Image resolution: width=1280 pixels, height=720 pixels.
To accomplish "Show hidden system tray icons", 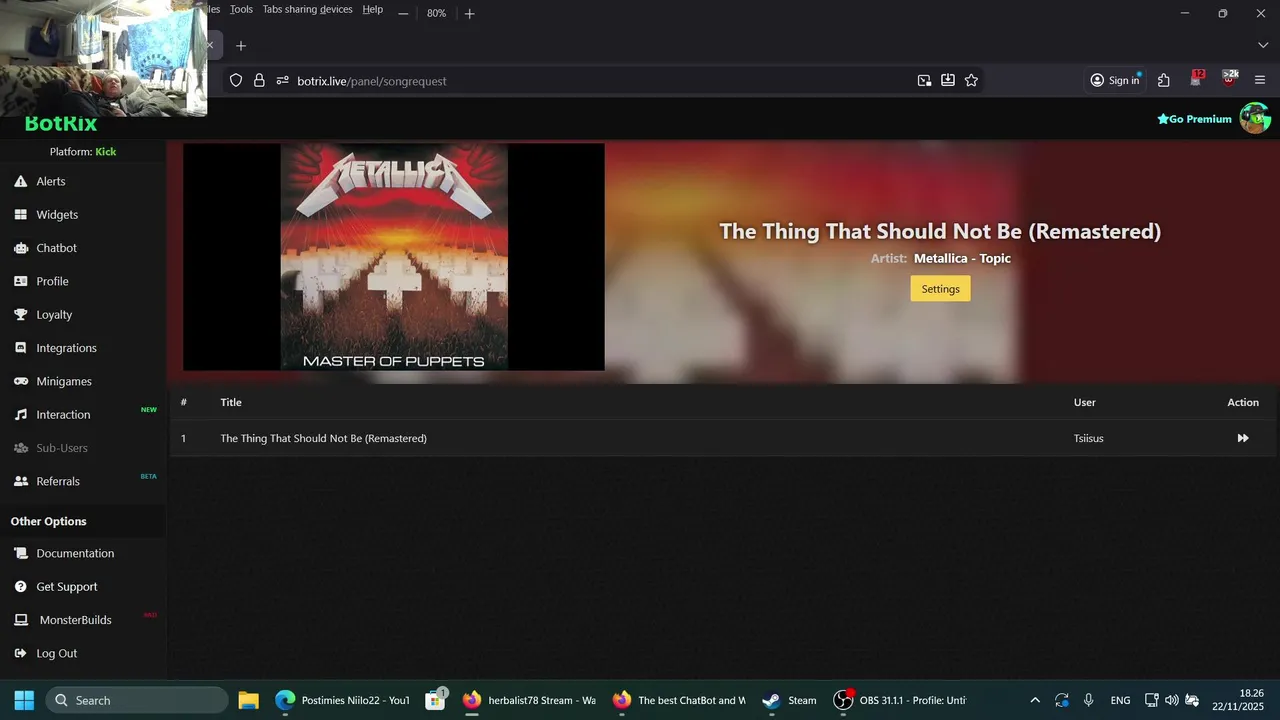I will tap(1035, 700).
